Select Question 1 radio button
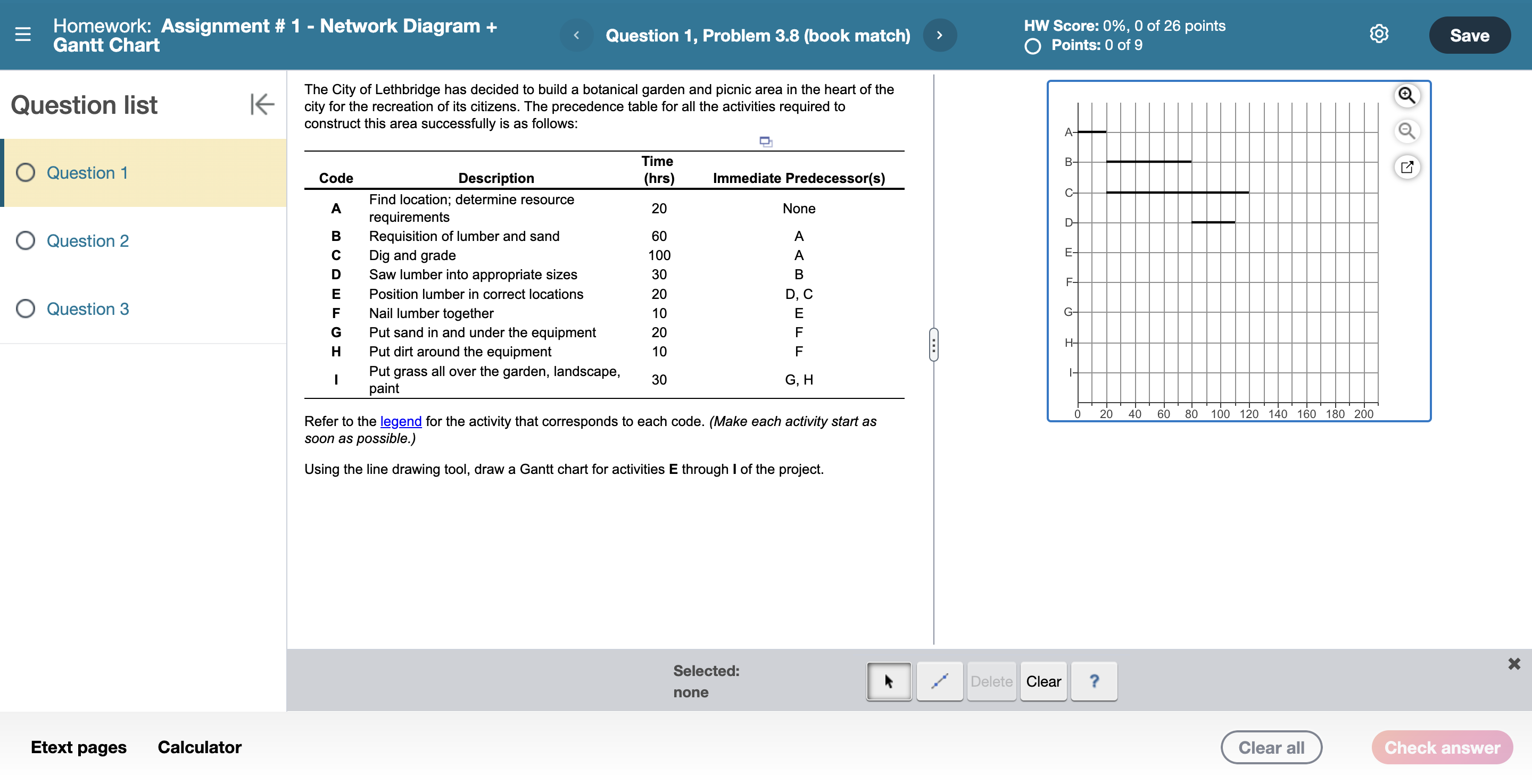This screenshot has width=1532, height=784. 24,172
